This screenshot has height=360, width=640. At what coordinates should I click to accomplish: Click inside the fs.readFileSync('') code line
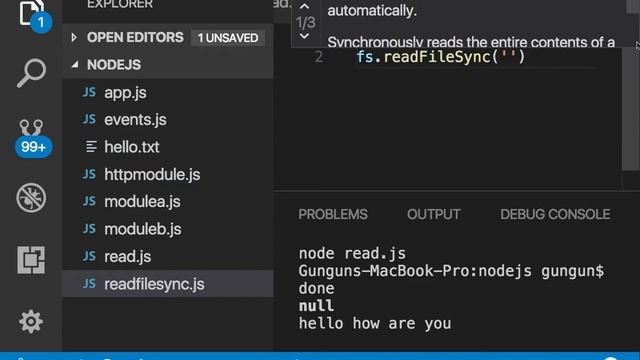tap(441, 57)
